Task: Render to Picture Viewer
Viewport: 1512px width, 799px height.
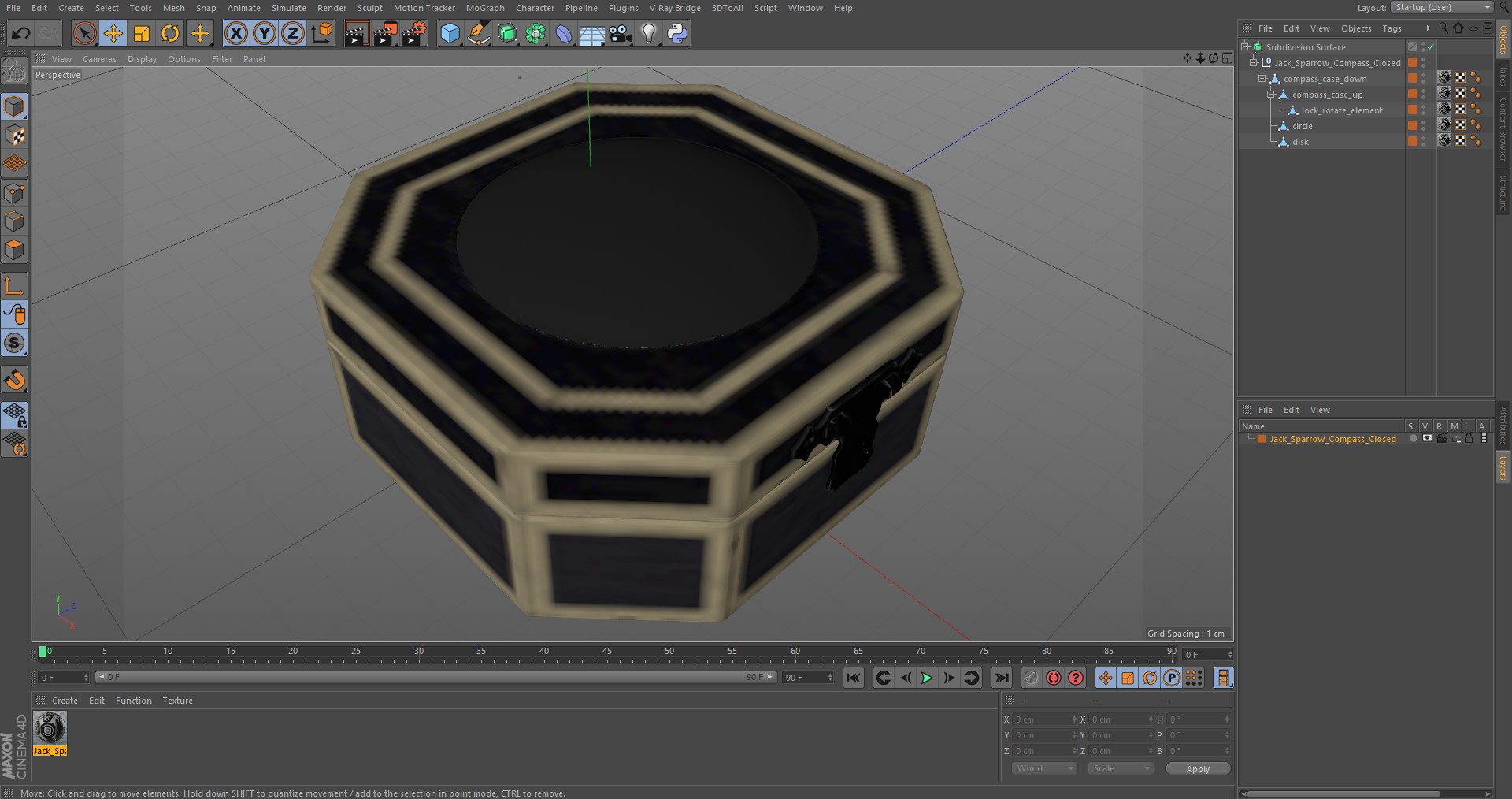Action: [x=385, y=33]
